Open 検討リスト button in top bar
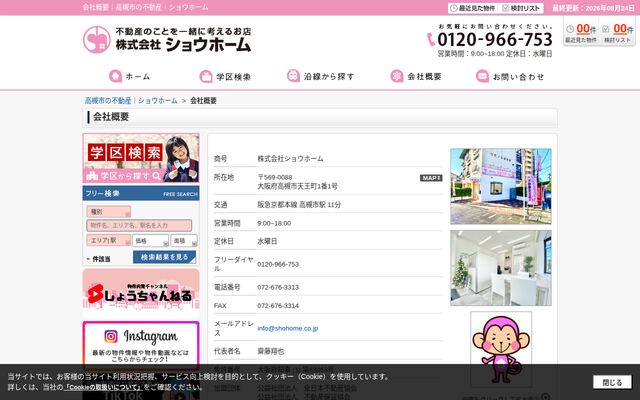Image resolution: width=640 pixels, height=400 pixels. [x=522, y=8]
